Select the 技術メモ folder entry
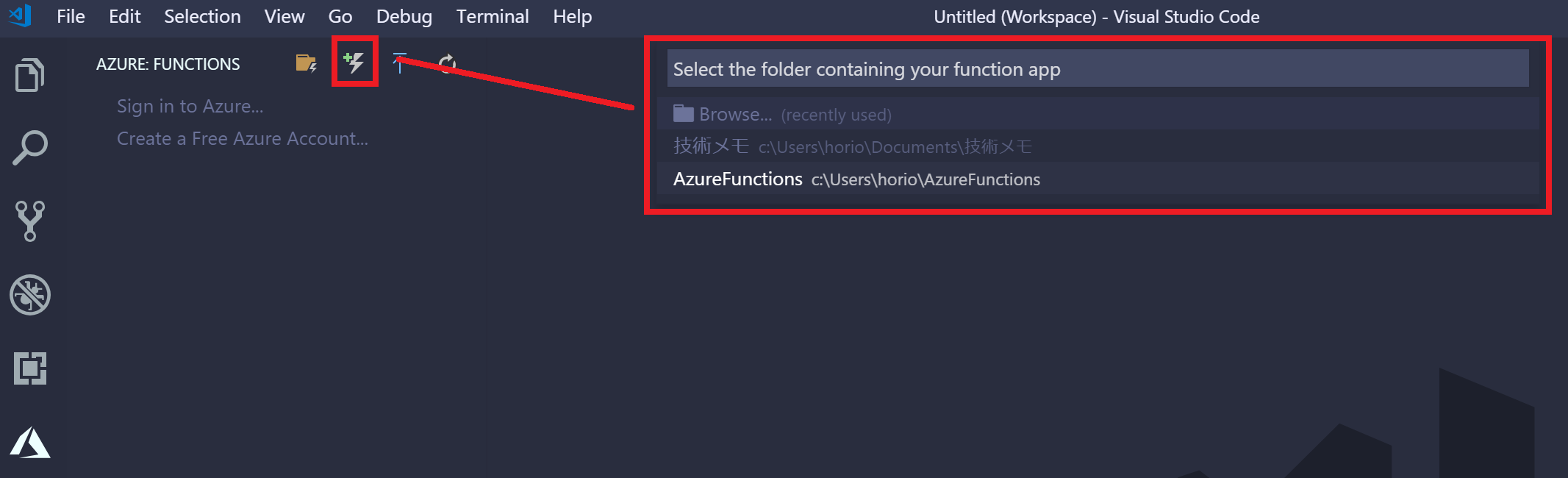This screenshot has height=478, width=1568. tap(853, 146)
